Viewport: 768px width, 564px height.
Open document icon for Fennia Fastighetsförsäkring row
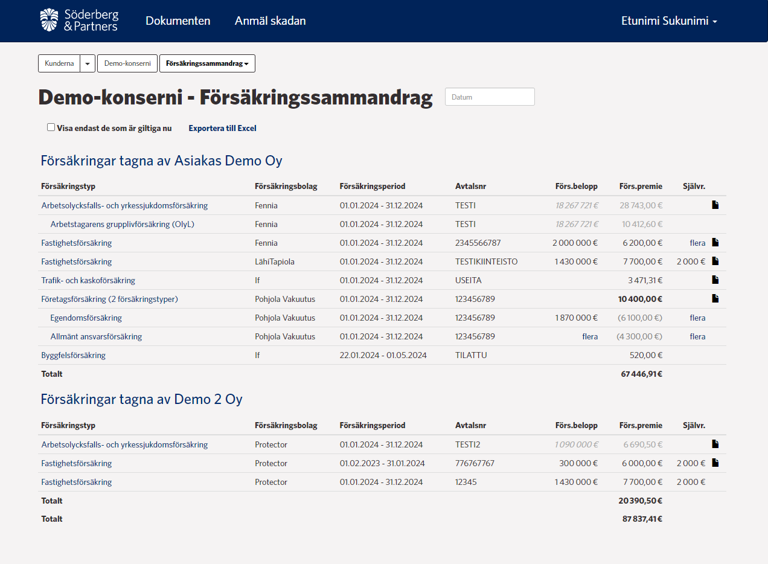click(715, 242)
